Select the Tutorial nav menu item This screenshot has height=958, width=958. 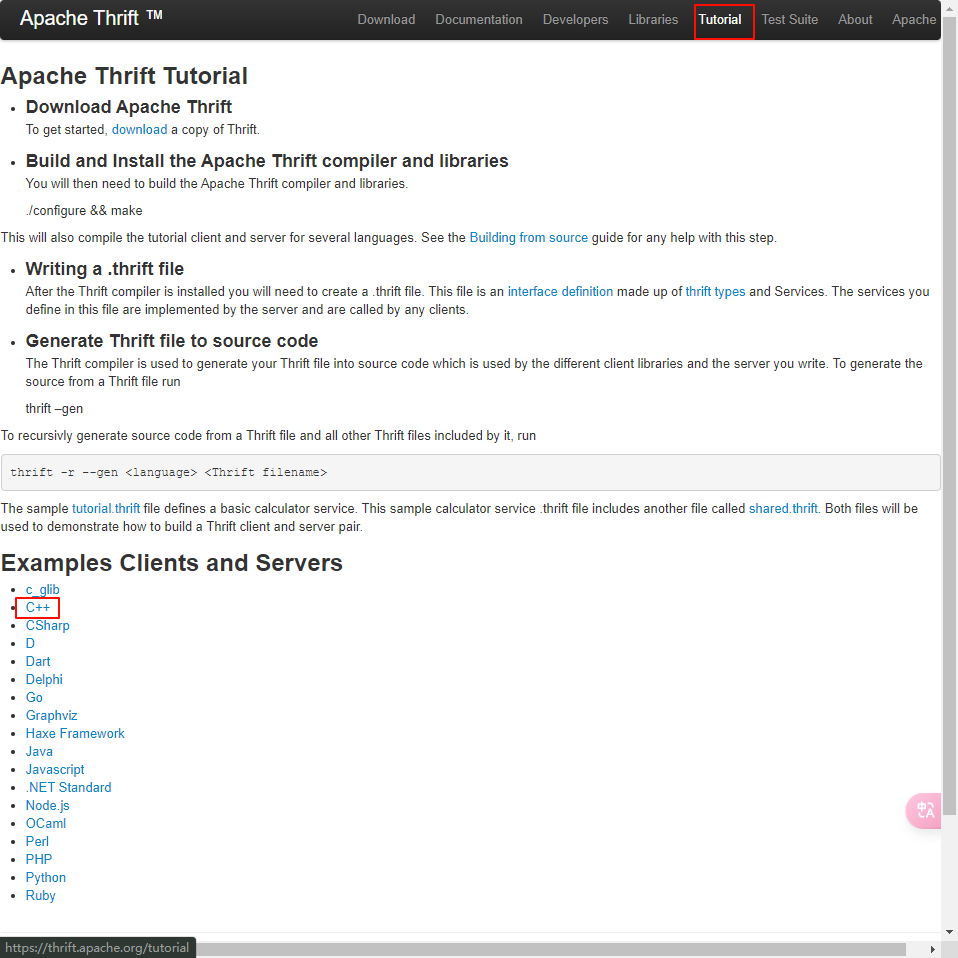pos(720,20)
